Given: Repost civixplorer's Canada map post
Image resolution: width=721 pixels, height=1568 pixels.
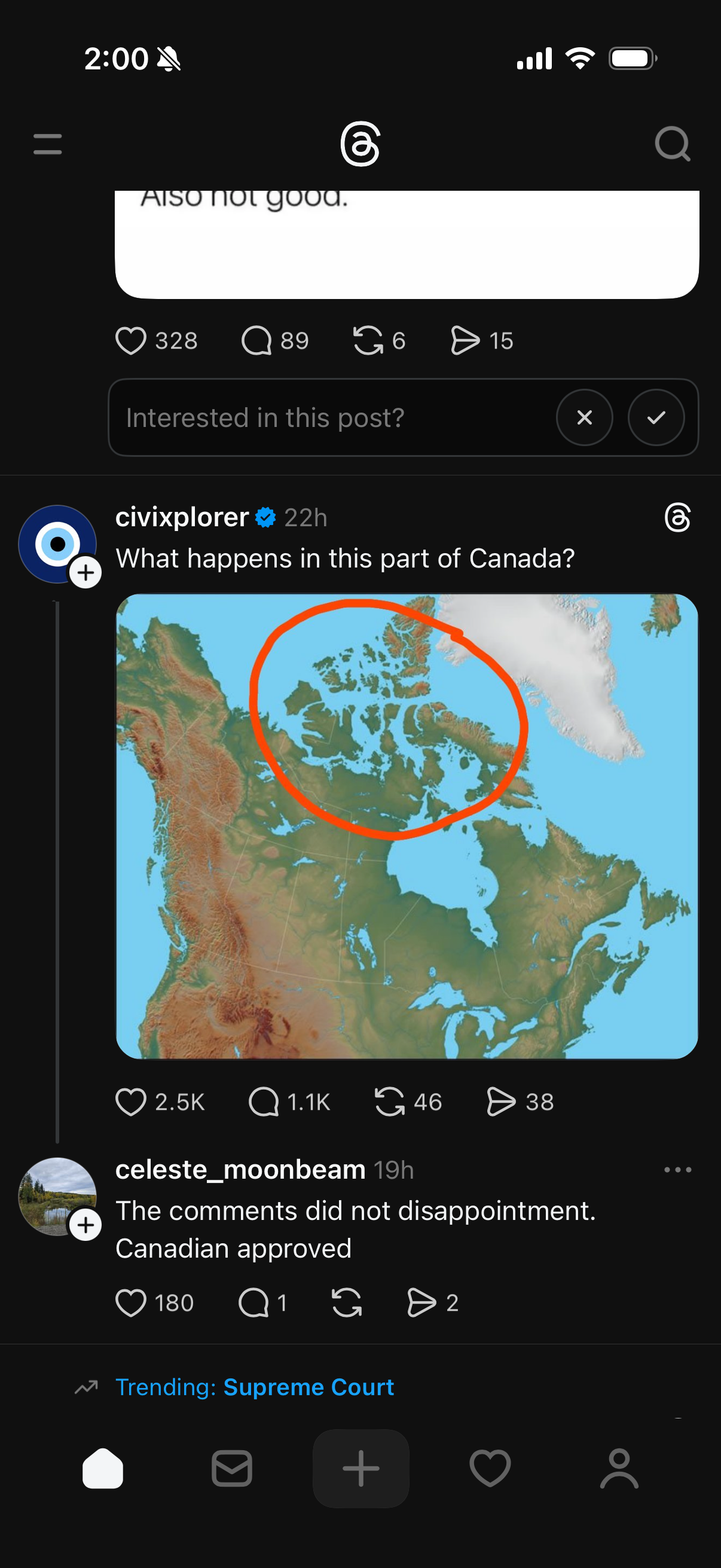Looking at the screenshot, I should [389, 1102].
